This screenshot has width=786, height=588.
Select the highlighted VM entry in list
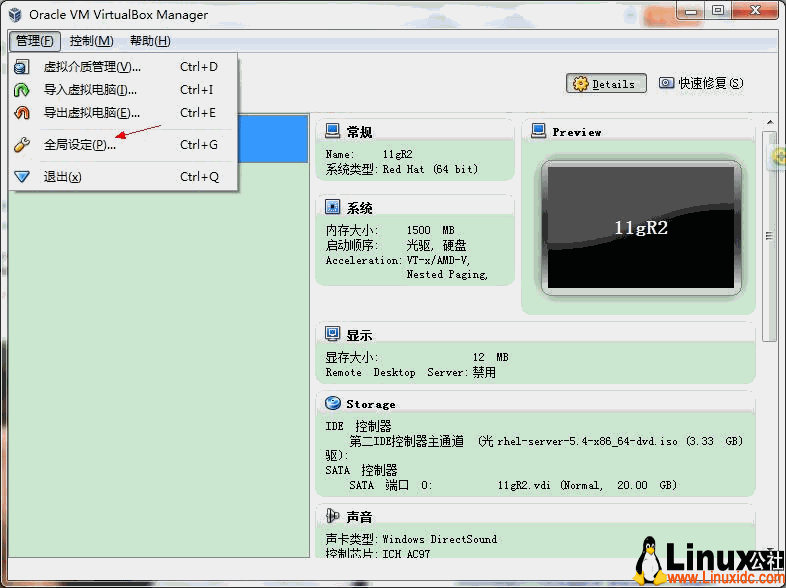tap(273, 139)
